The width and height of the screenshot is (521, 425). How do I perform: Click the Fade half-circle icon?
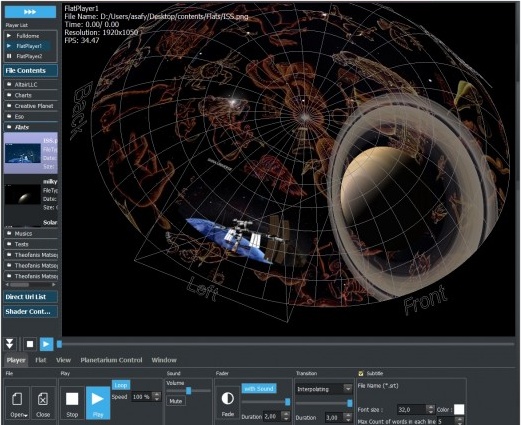tap(228, 398)
